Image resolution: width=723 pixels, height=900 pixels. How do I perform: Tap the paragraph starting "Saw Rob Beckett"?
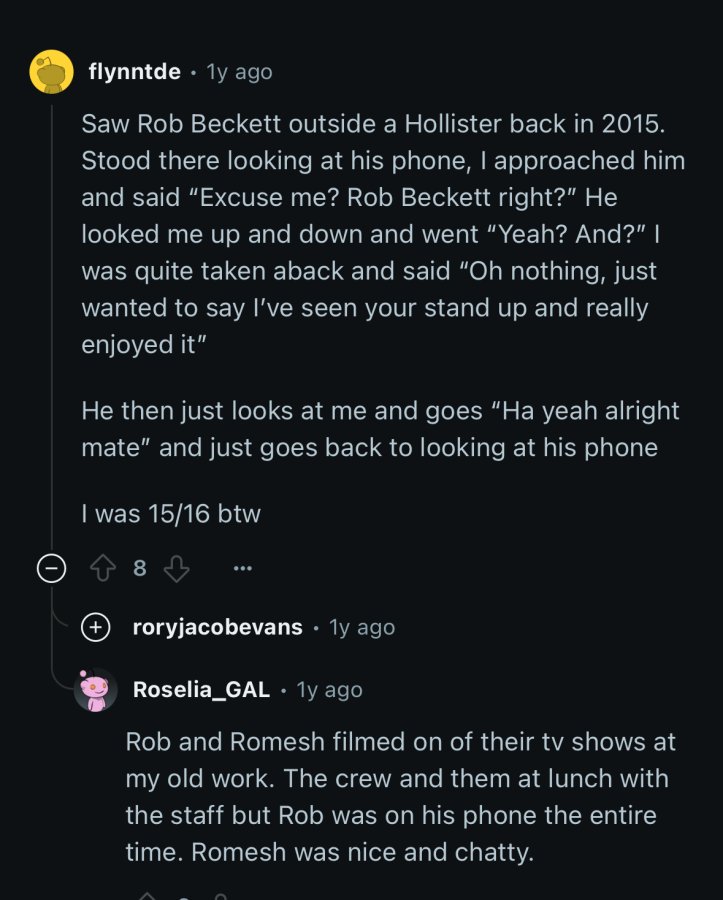click(x=383, y=234)
